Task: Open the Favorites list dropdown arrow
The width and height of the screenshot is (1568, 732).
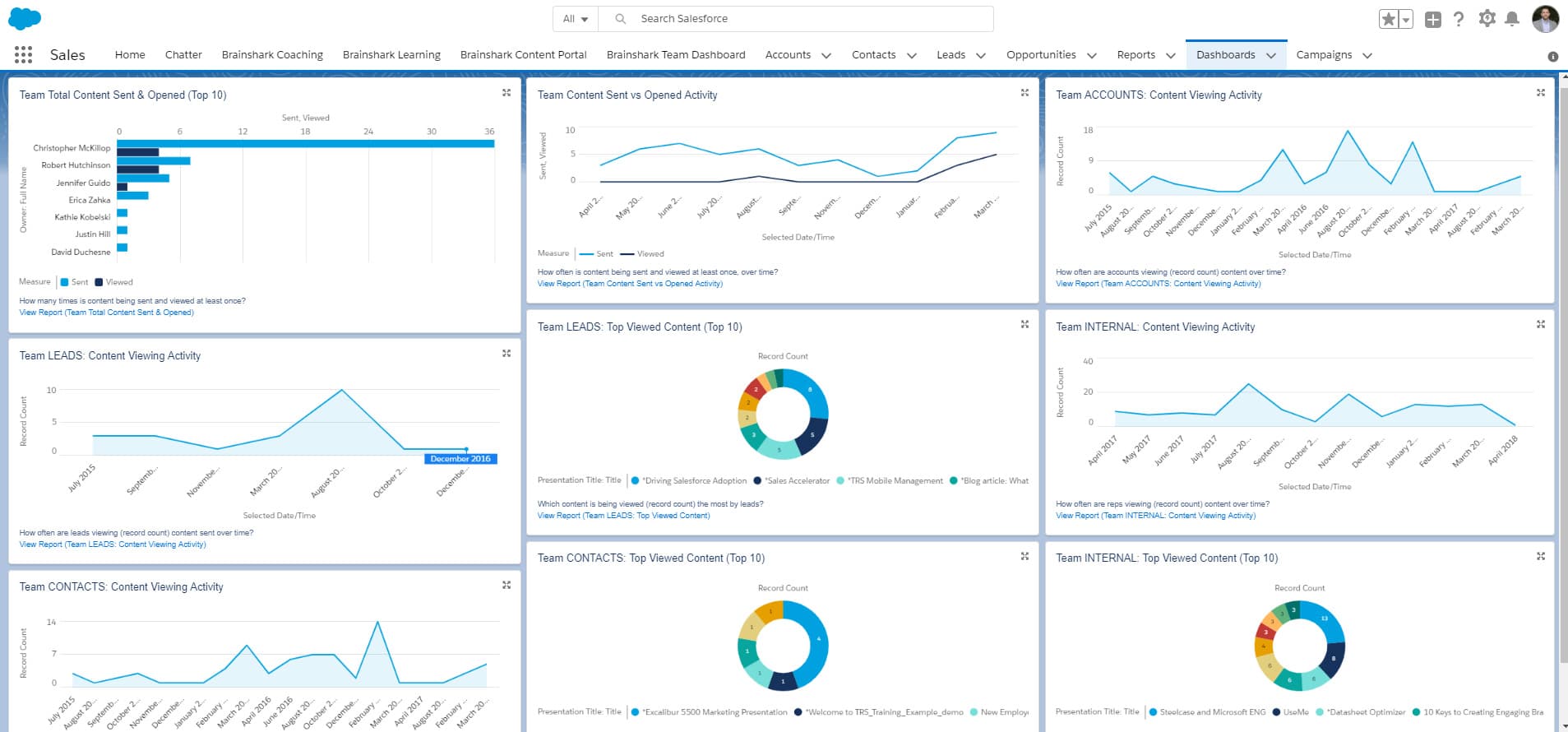Action: click(x=1405, y=19)
